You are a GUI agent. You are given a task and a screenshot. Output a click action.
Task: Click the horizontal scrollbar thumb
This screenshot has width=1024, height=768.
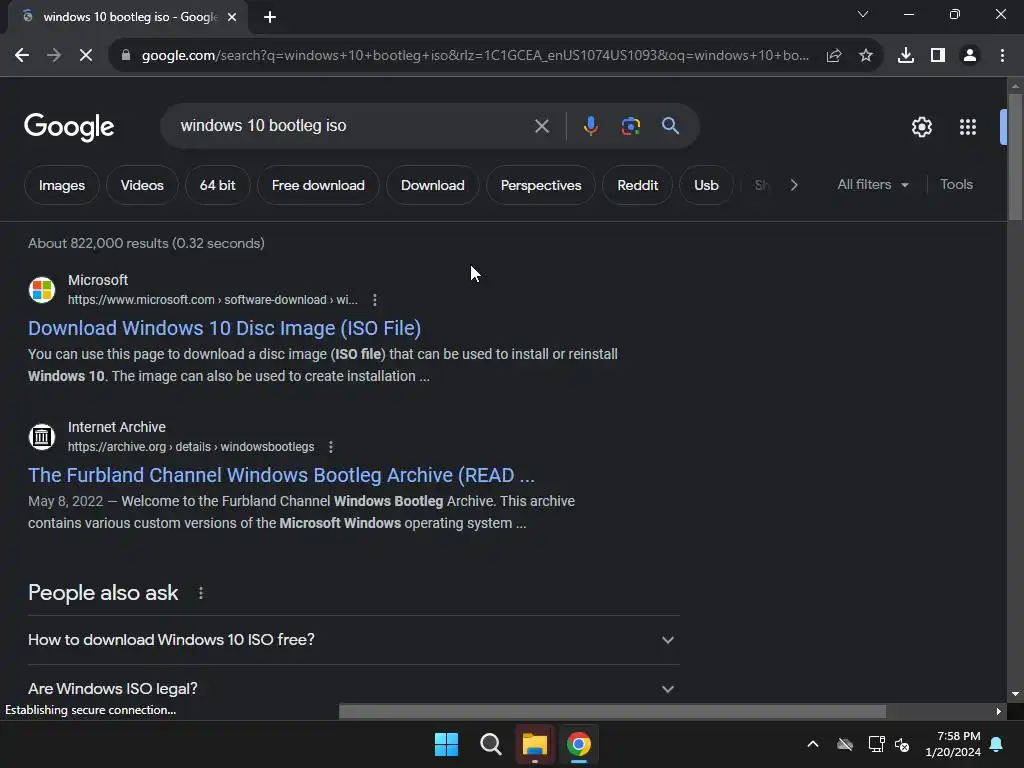pyautogui.click(x=612, y=711)
